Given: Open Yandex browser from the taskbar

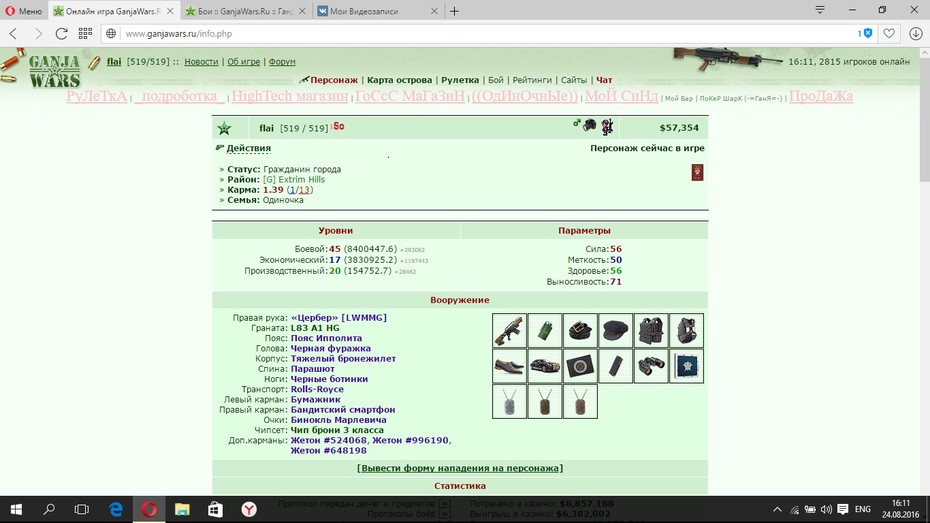Looking at the screenshot, I should [249, 509].
